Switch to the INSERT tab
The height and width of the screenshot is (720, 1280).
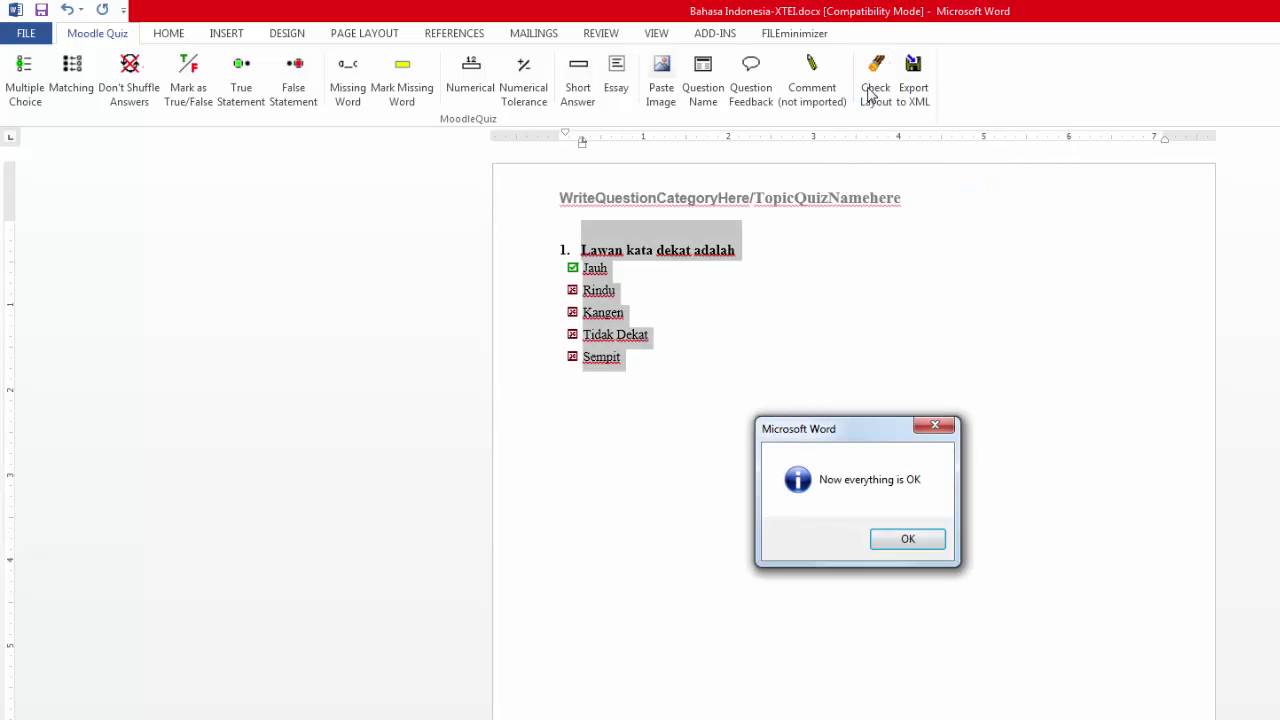point(226,33)
